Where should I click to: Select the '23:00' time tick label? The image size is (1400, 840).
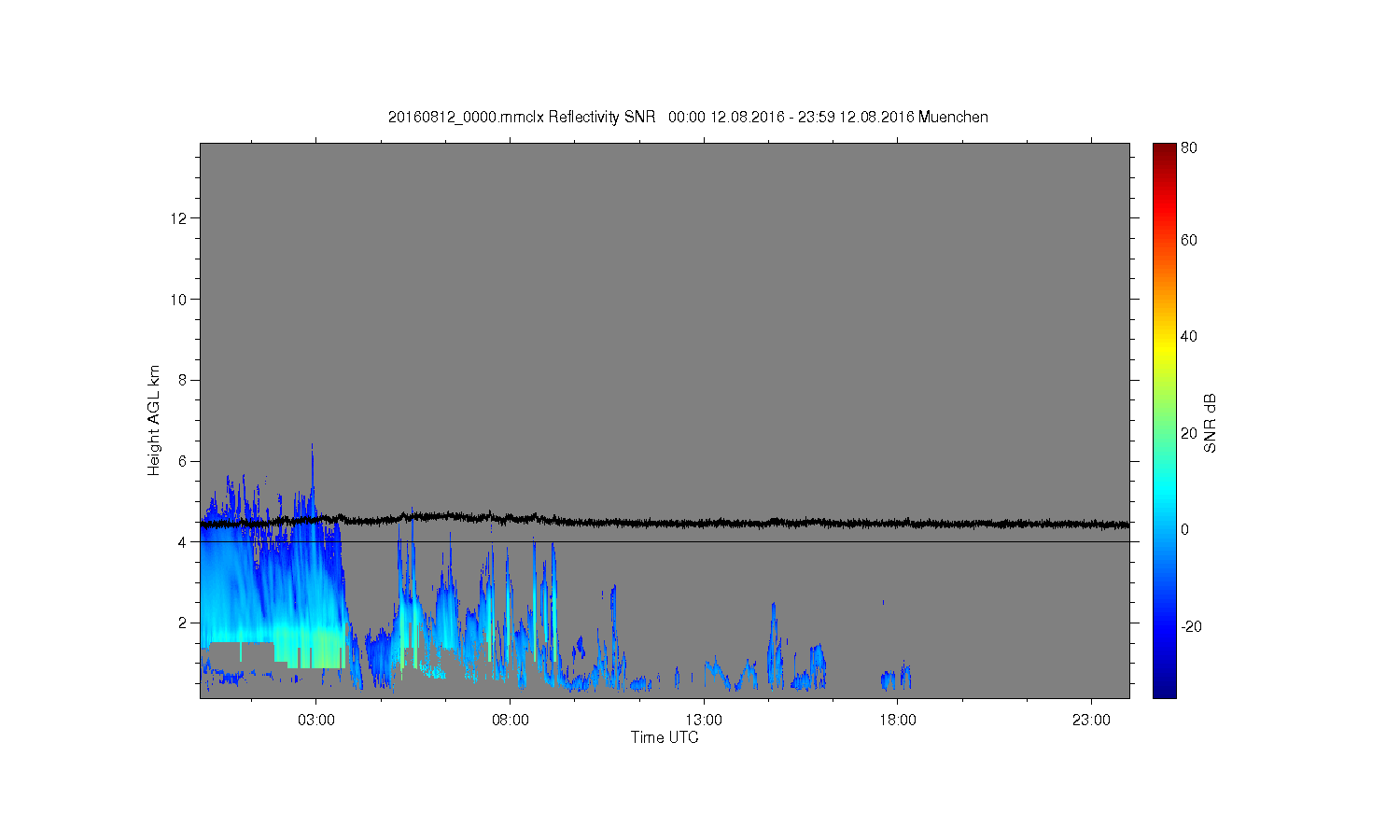1091,721
